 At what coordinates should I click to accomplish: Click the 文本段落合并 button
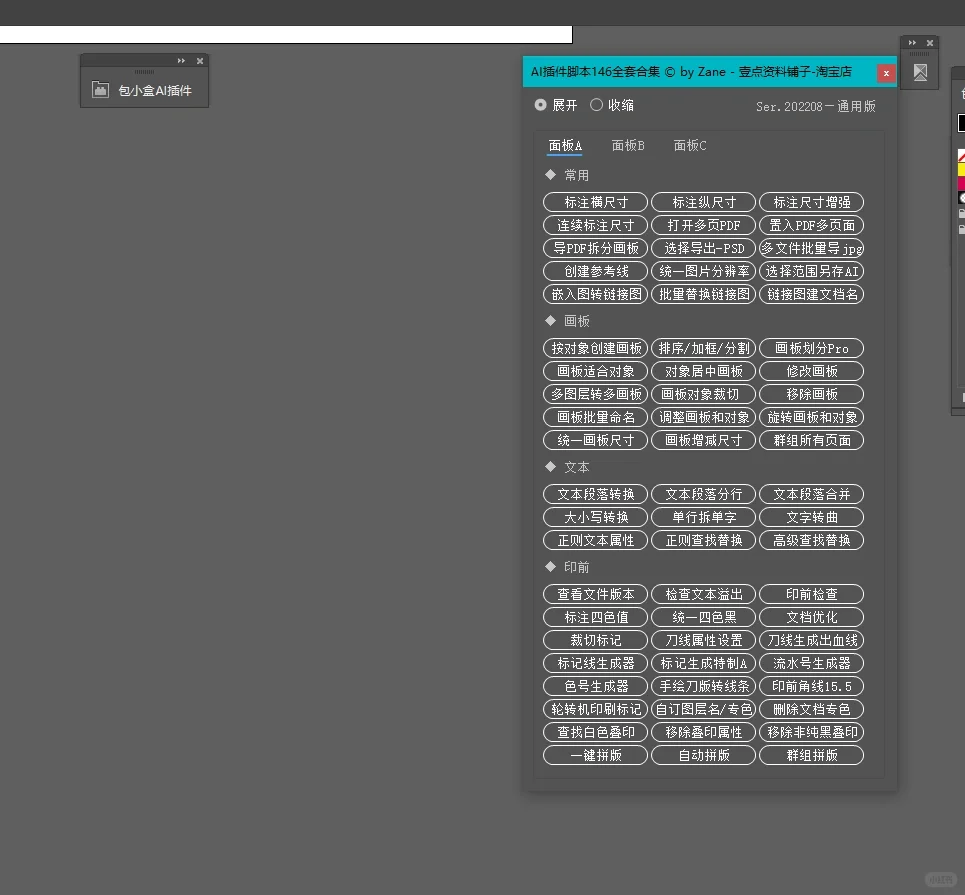(812, 494)
